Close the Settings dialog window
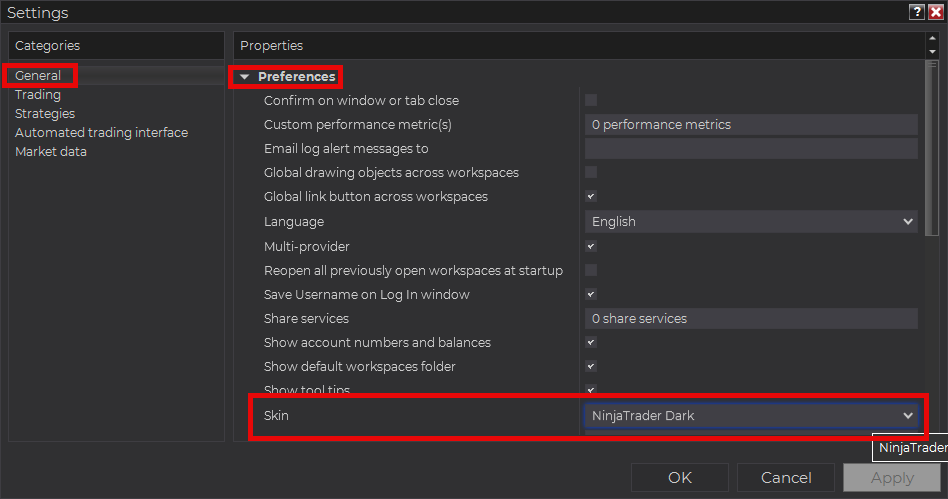The height and width of the screenshot is (499, 948). tap(935, 12)
